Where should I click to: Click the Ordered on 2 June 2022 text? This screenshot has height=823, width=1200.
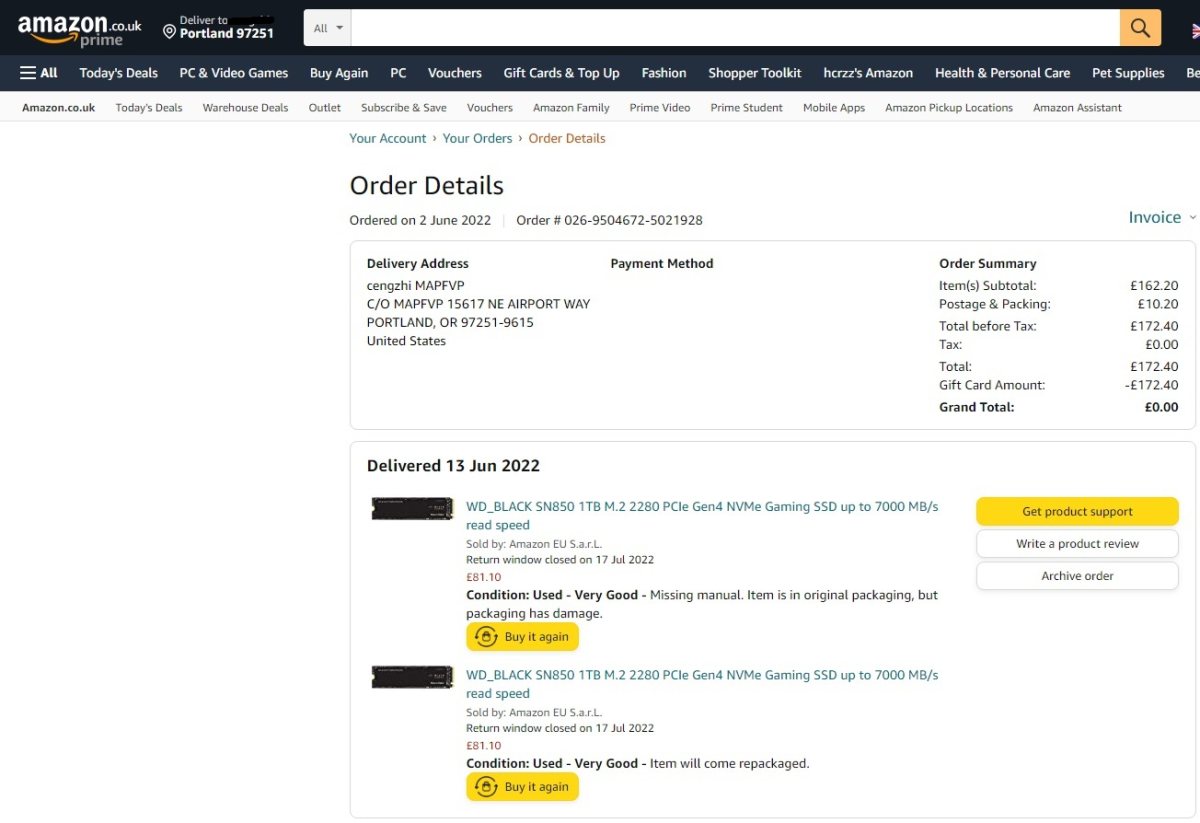420,220
